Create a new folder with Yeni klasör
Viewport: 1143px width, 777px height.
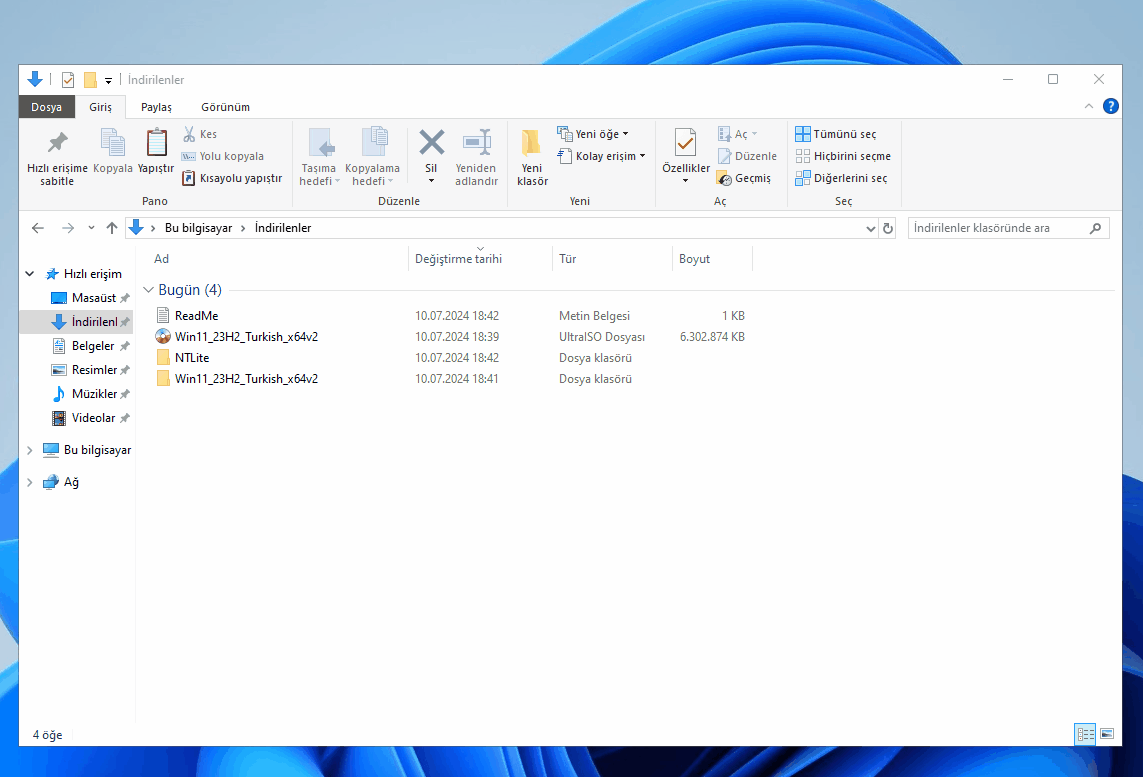click(532, 157)
